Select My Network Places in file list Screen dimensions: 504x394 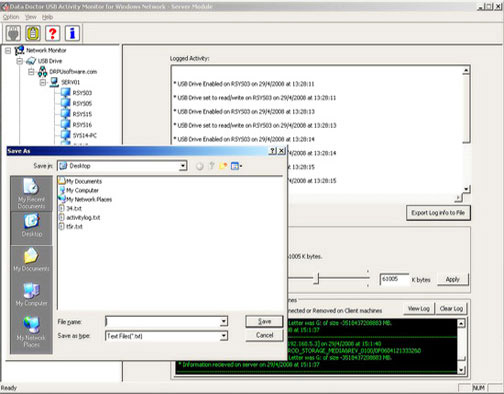point(85,199)
